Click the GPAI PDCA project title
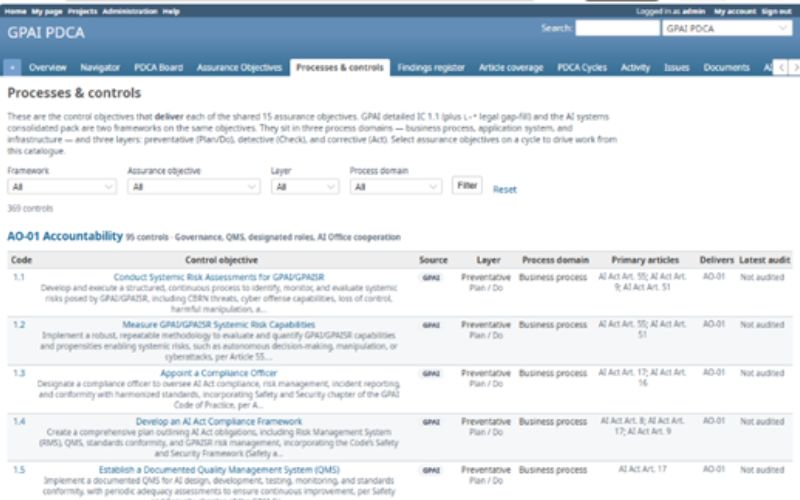This screenshot has width=800, height=500. click(x=46, y=33)
